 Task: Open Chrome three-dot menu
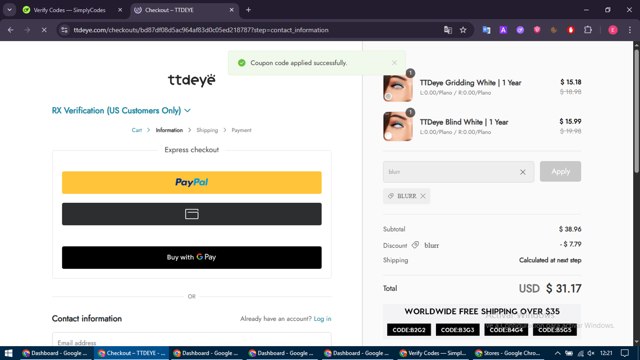coord(630,30)
